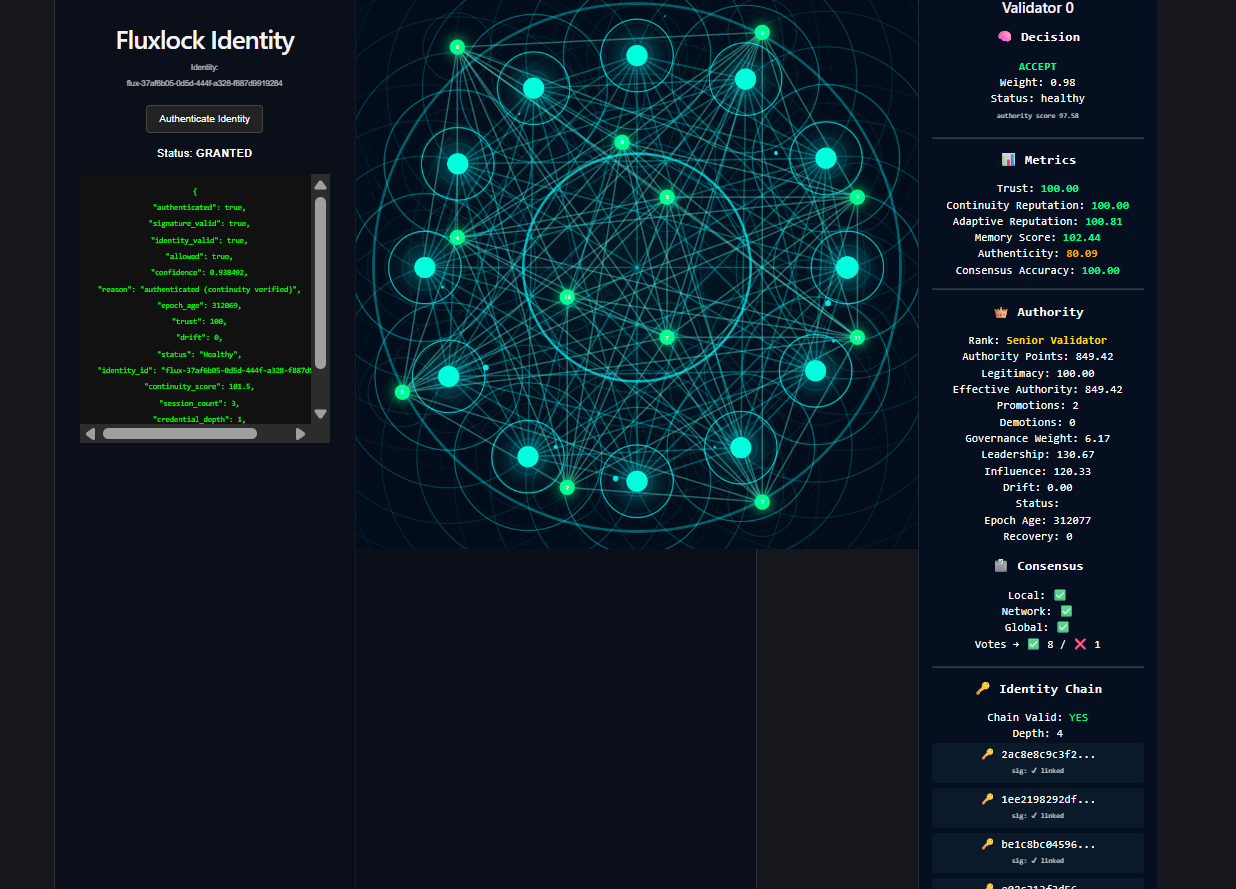Click the be1c8bc04596... chain entry

click(x=1038, y=852)
